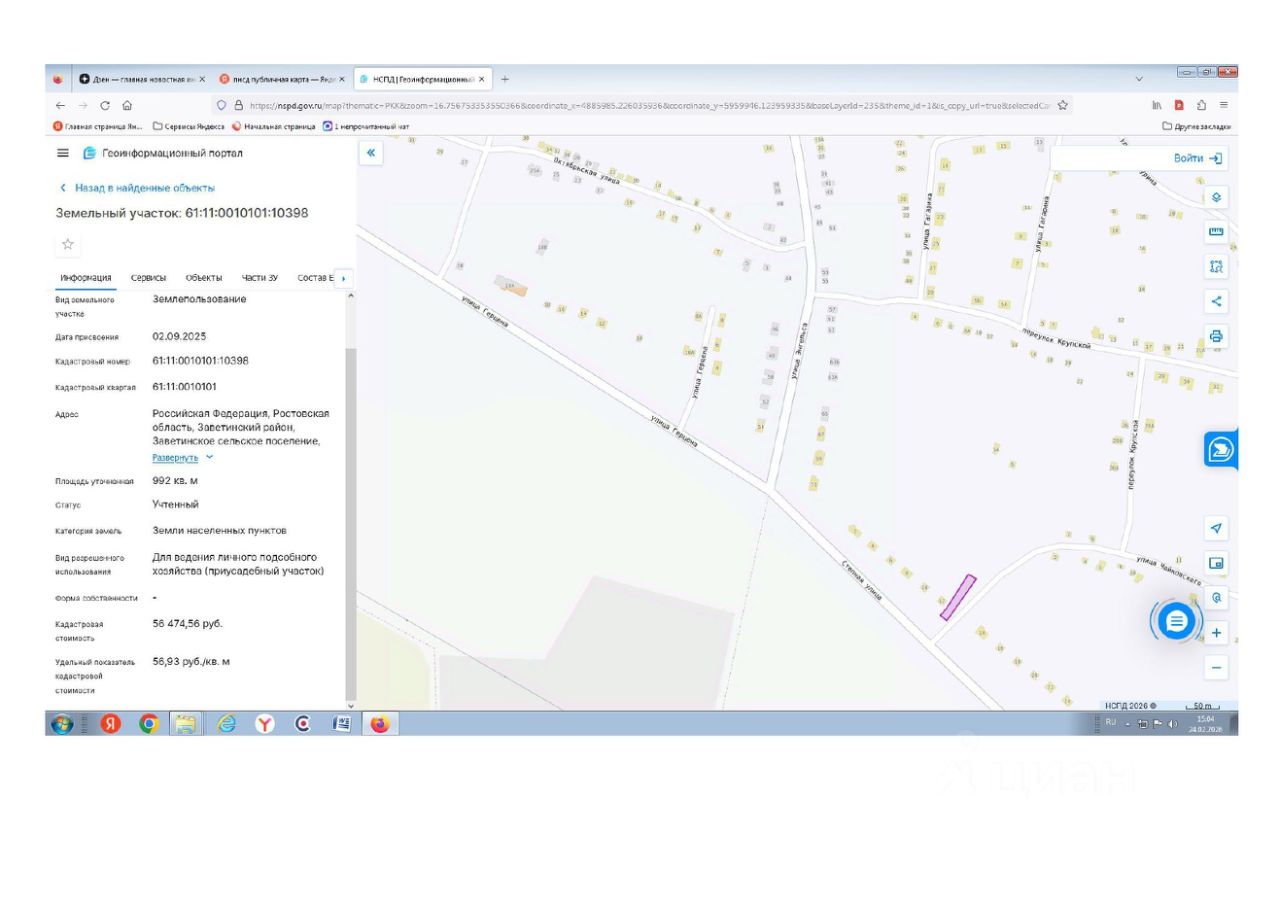1280x904 pixels.
Task: Open Yandex from the taskbar
Action: tap(109, 724)
